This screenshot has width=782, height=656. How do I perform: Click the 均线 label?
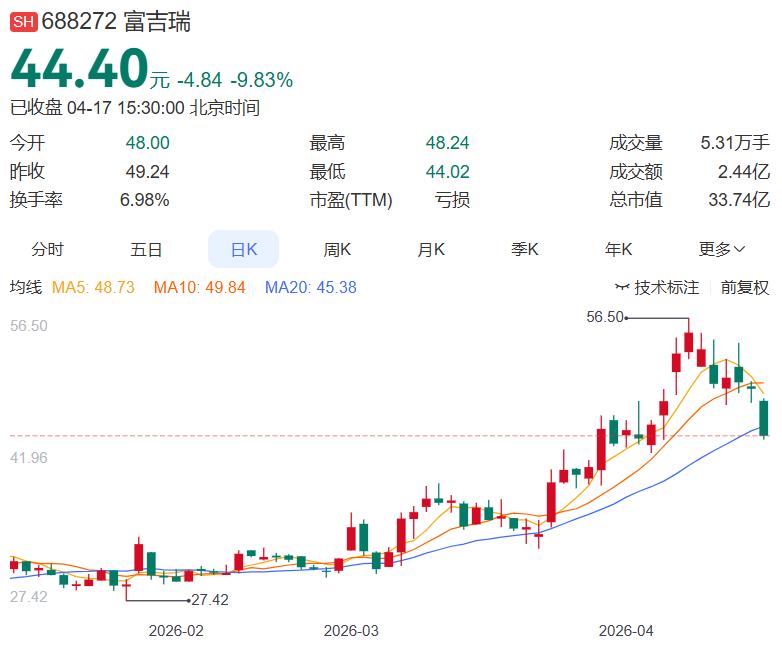[26, 287]
